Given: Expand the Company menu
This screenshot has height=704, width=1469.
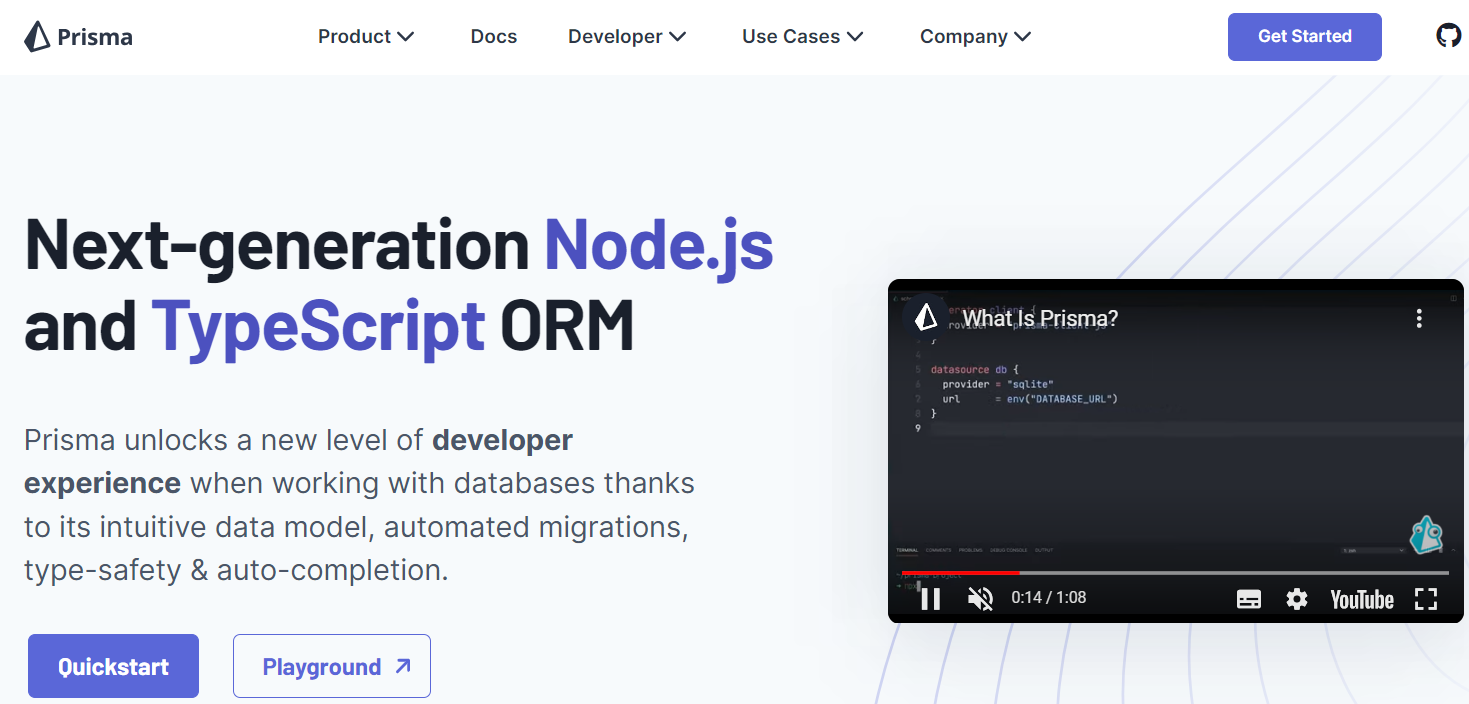Looking at the screenshot, I should [975, 37].
